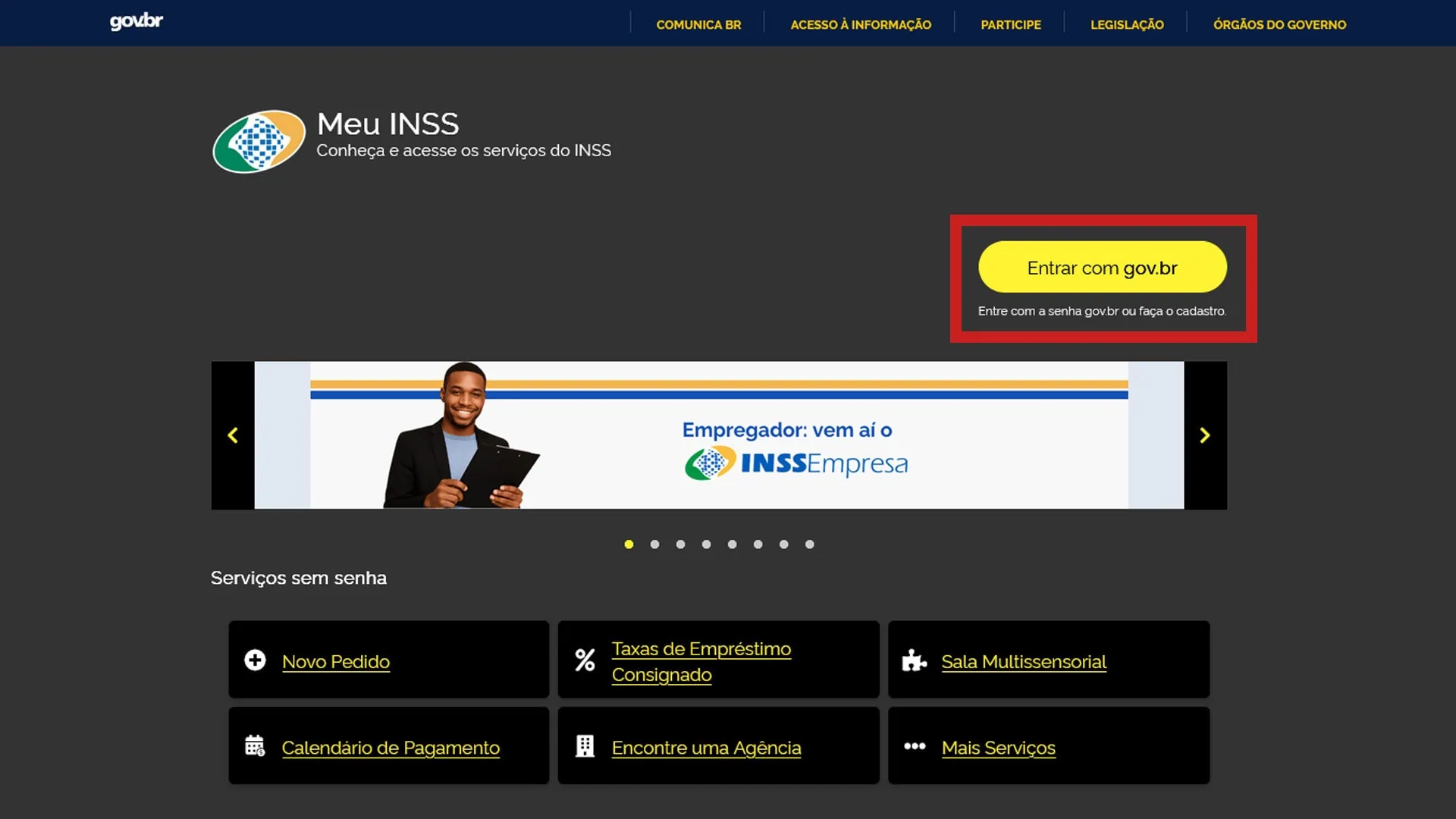Click the text 'Entre com a senha gov.br ou faça o cadastro'
Image resolution: width=1456 pixels, height=819 pixels.
[x=1102, y=311]
